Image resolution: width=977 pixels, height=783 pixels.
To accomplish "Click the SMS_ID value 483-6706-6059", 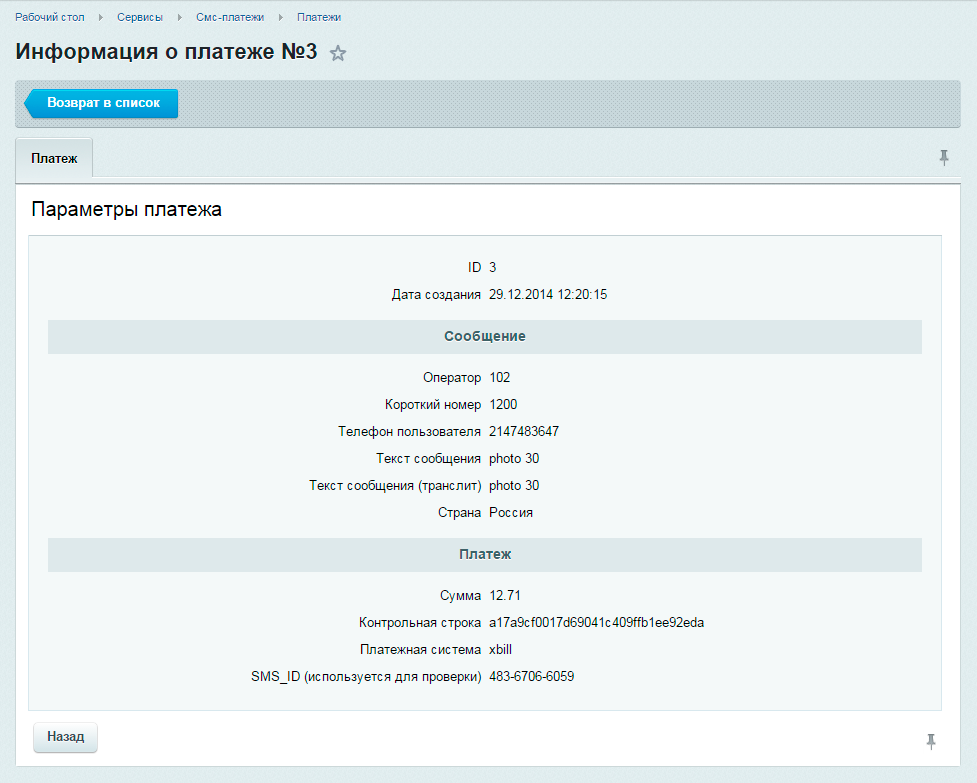I will click(x=531, y=676).
